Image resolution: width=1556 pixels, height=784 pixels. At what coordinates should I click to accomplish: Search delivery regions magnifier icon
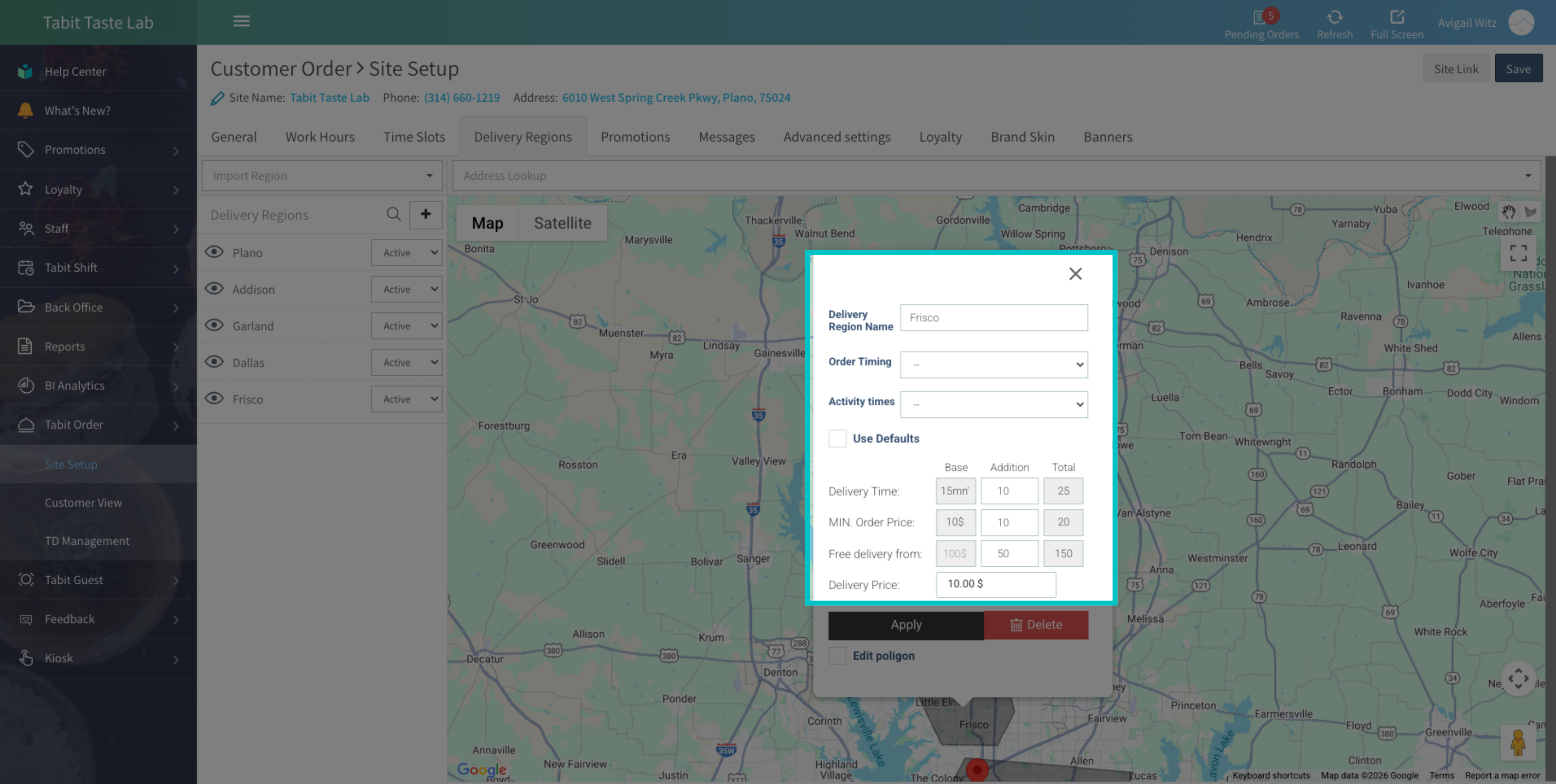pos(394,214)
